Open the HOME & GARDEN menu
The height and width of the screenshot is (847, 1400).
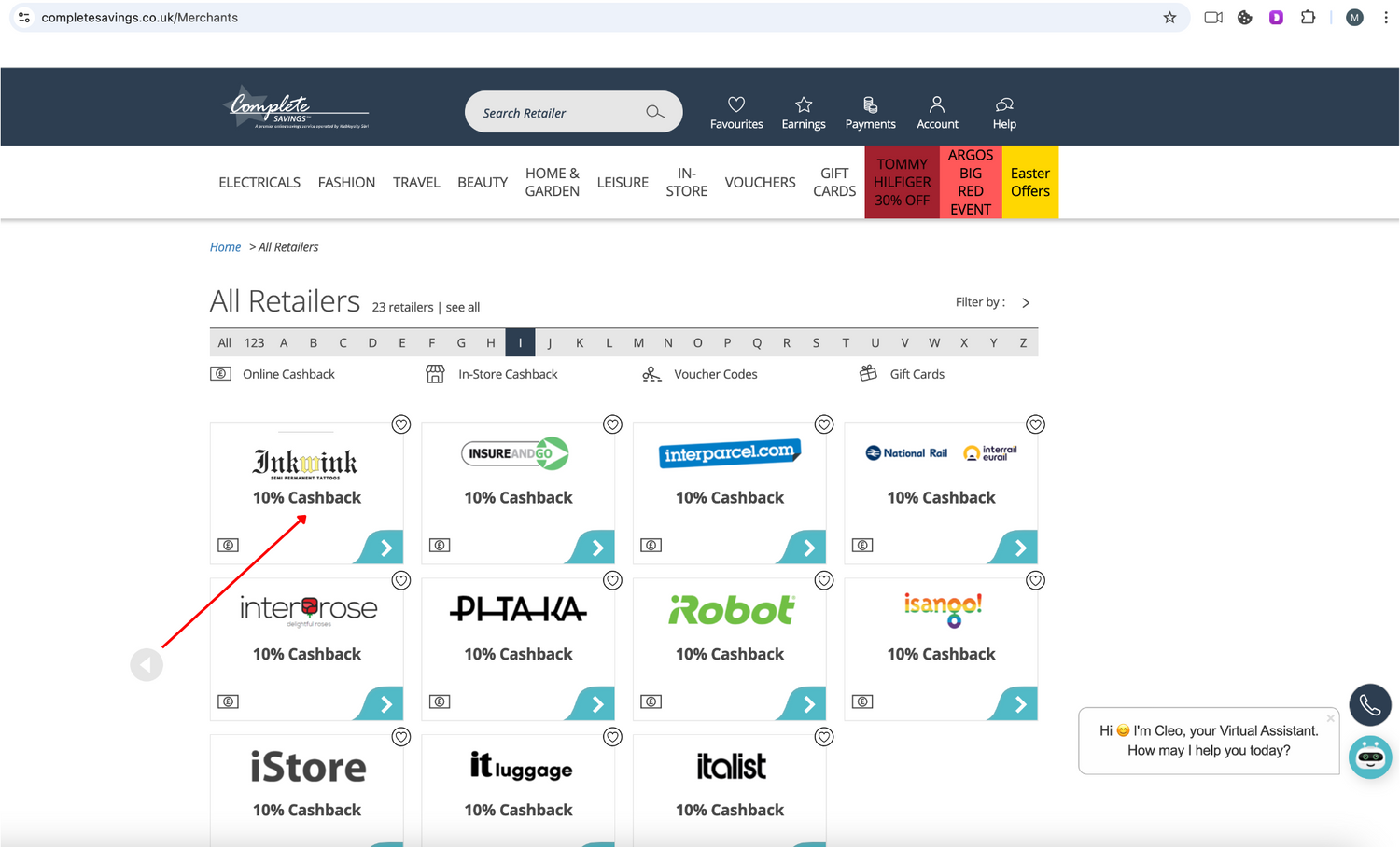tap(553, 182)
